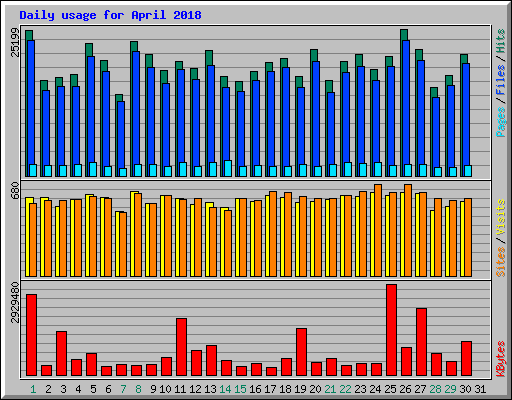Click the cyan pages bar for day 5
512x400 pixels.
point(93,170)
